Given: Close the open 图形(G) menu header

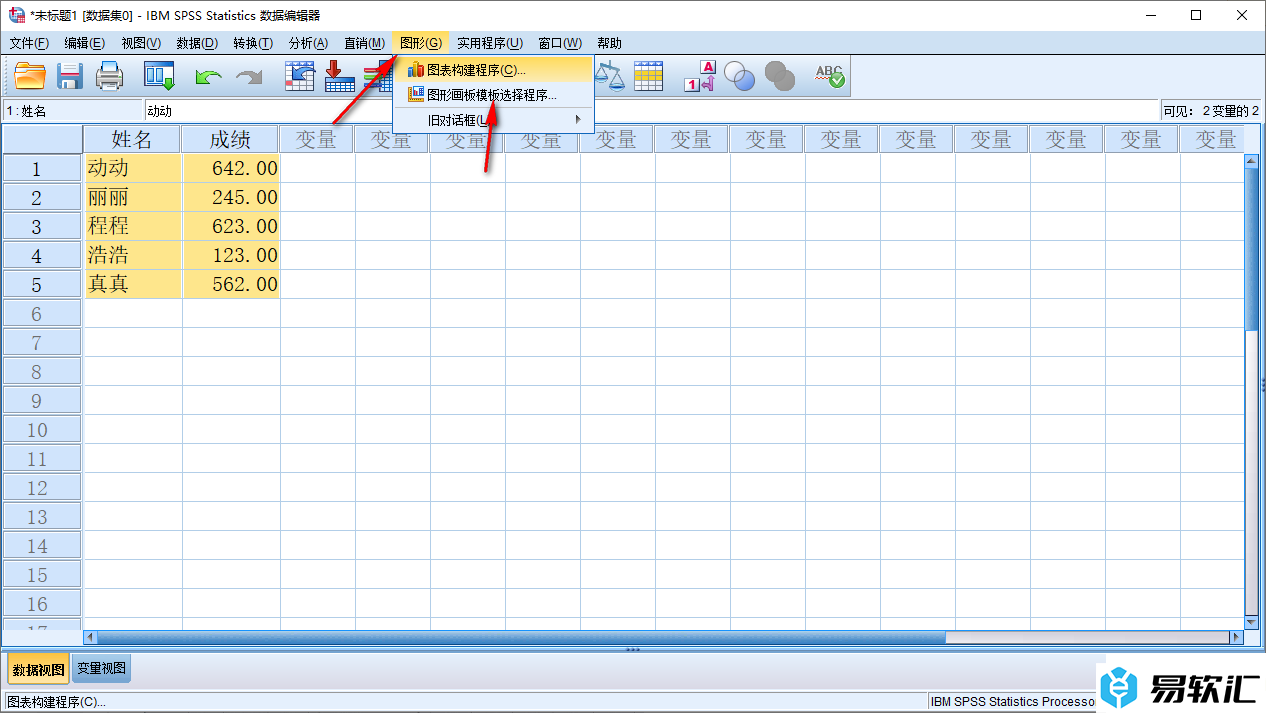Looking at the screenshot, I should [421, 43].
